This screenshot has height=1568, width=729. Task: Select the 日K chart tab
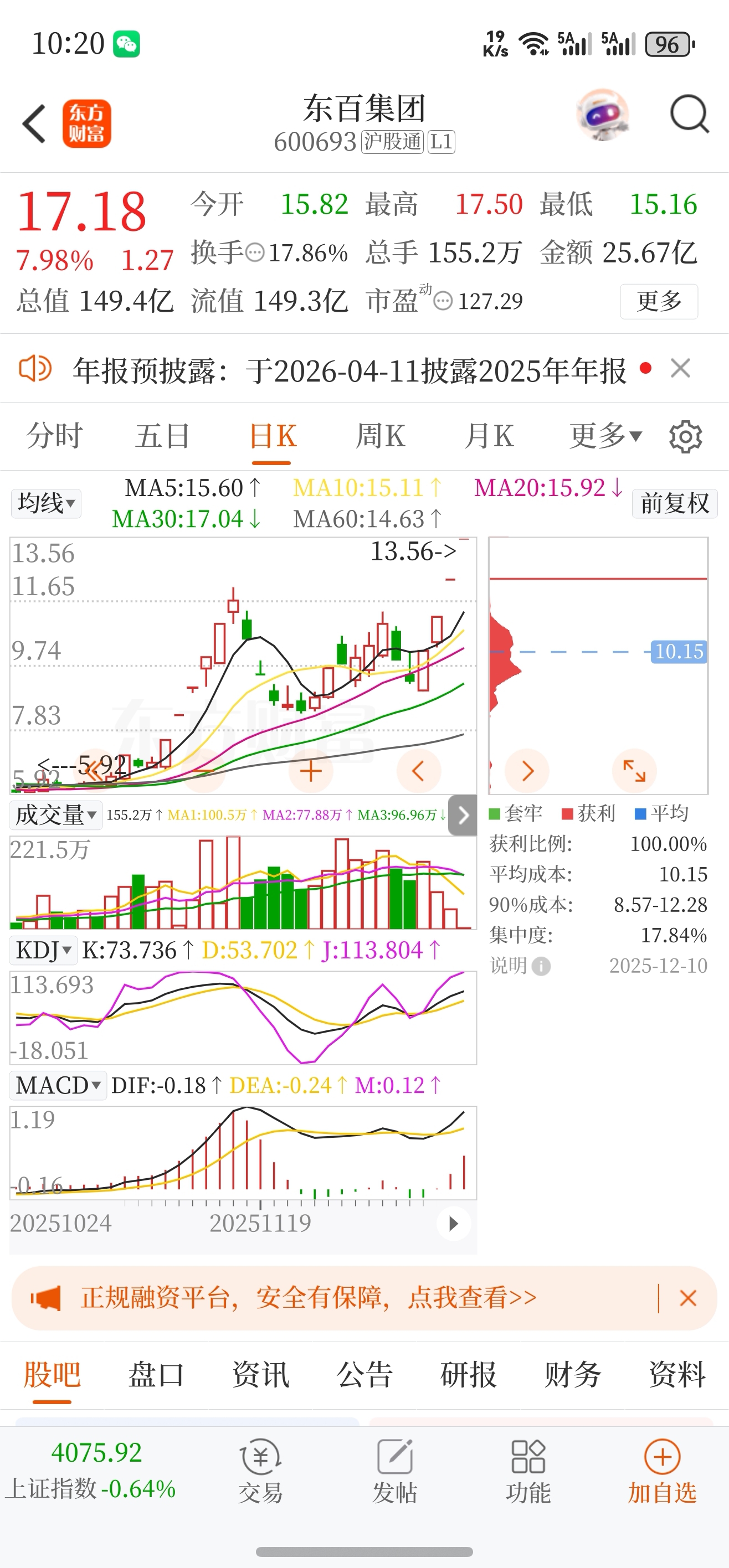pyautogui.click(x=272, y=436)
